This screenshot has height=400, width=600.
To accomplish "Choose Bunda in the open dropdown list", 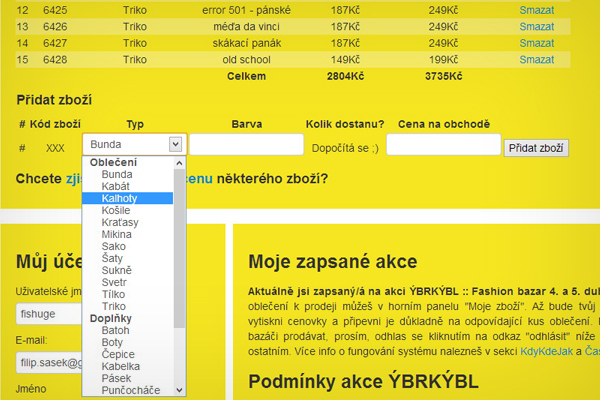I will coord(116,174).
